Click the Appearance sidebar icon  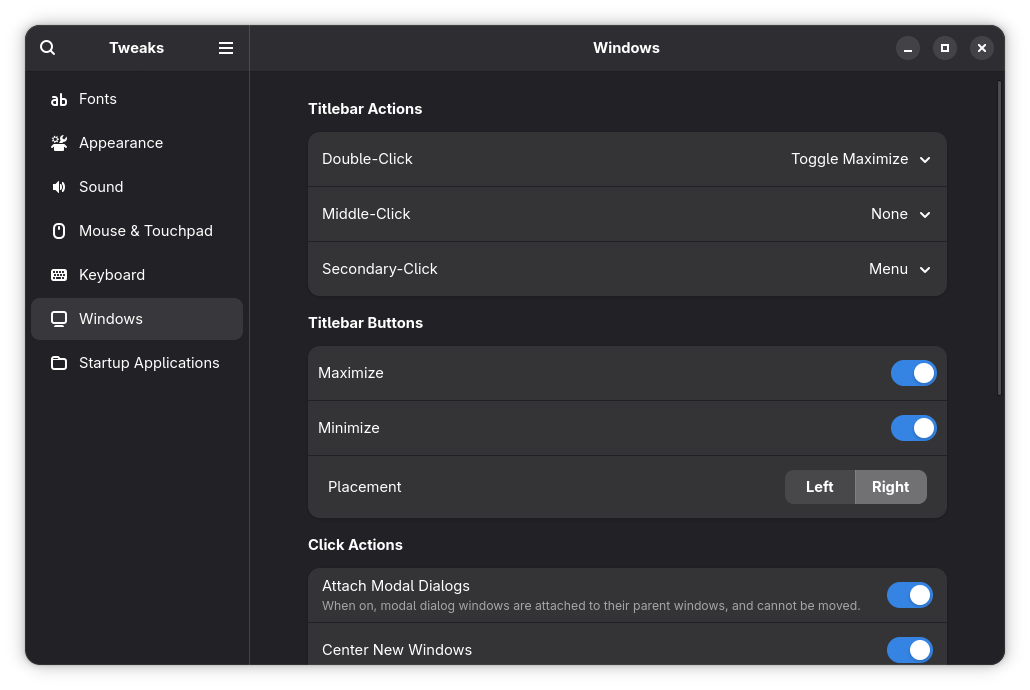(x=59, y=143)
